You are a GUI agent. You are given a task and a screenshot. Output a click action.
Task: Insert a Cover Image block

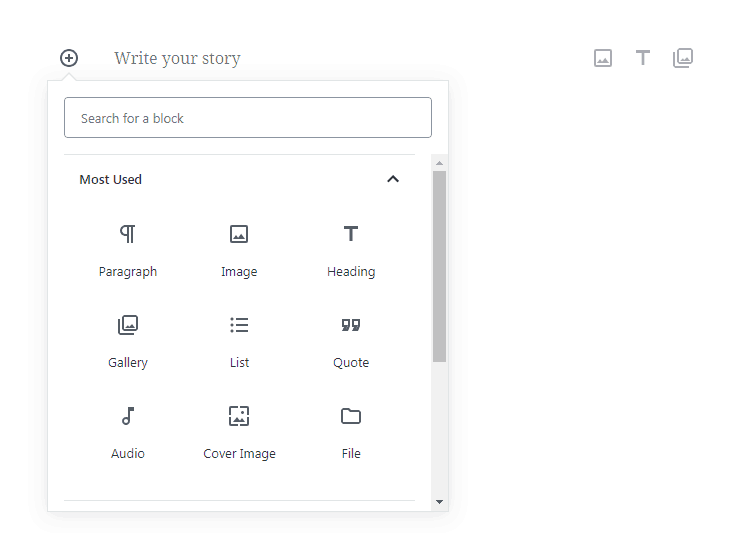239,433
